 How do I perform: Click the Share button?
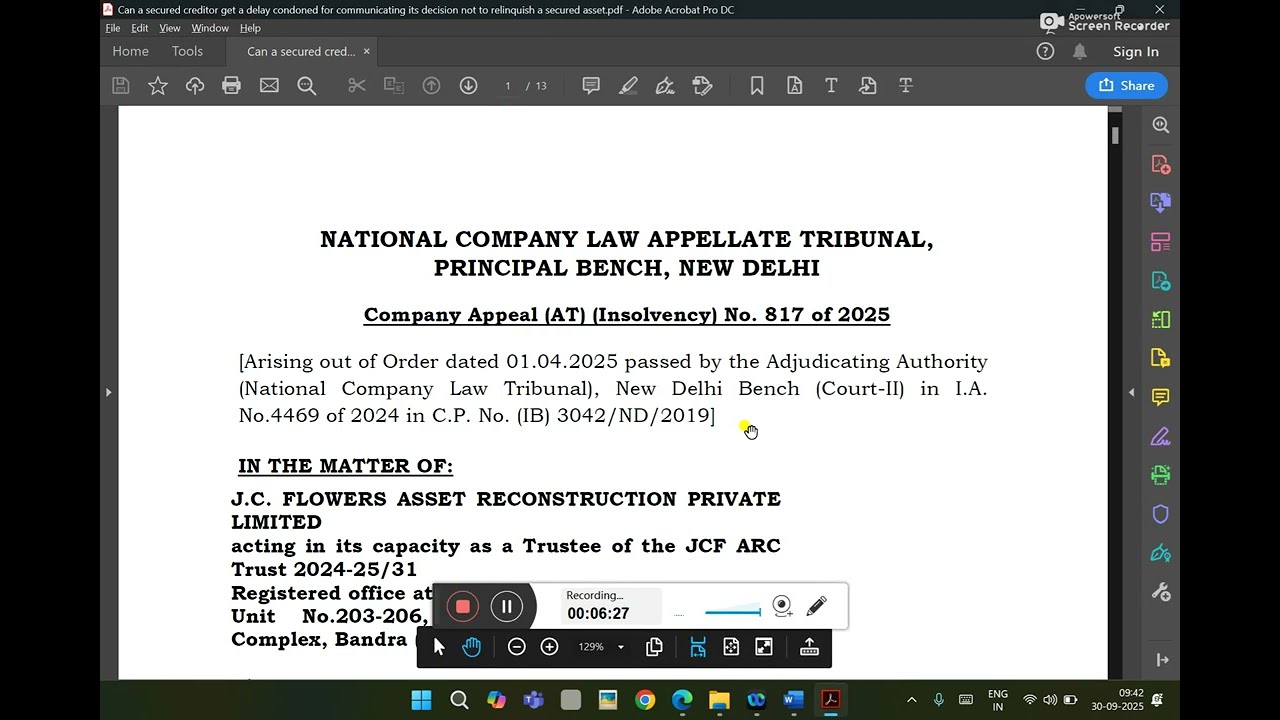click(1126, 86)
